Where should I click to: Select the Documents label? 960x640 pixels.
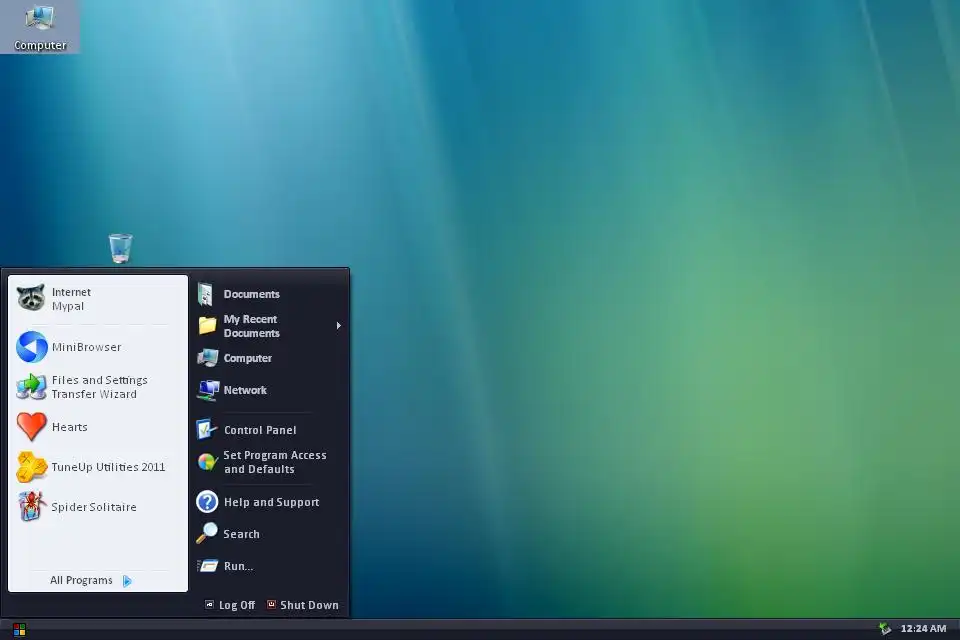click(x=252, y=294)
